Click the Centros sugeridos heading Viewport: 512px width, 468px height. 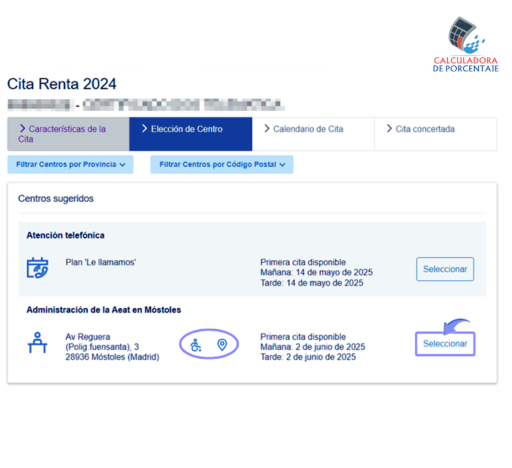point(56,199)
